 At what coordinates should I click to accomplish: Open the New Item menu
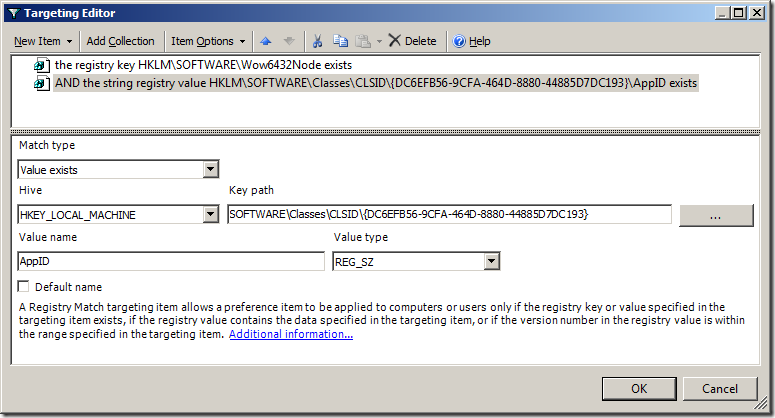[x=42, y=41]
